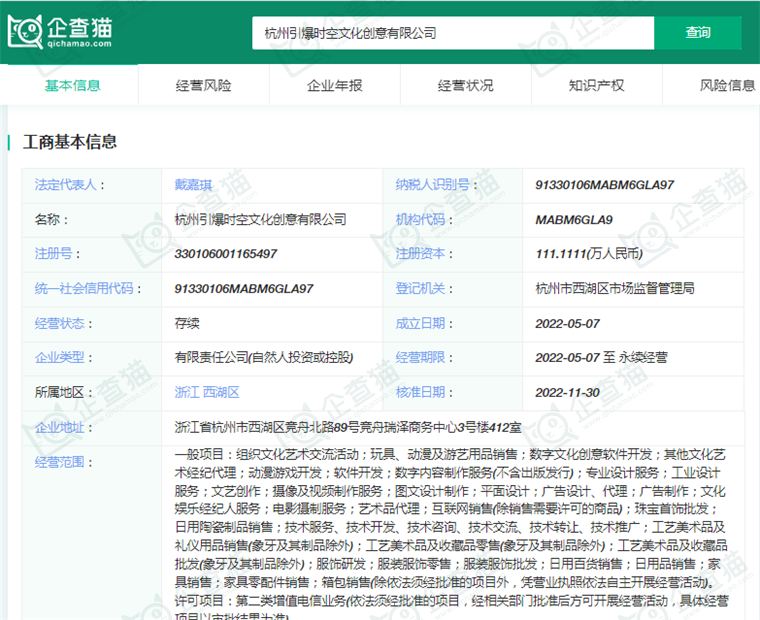Open the 风险信息 tab
Viewport: 760px width, 620px height.
[727, 85]
